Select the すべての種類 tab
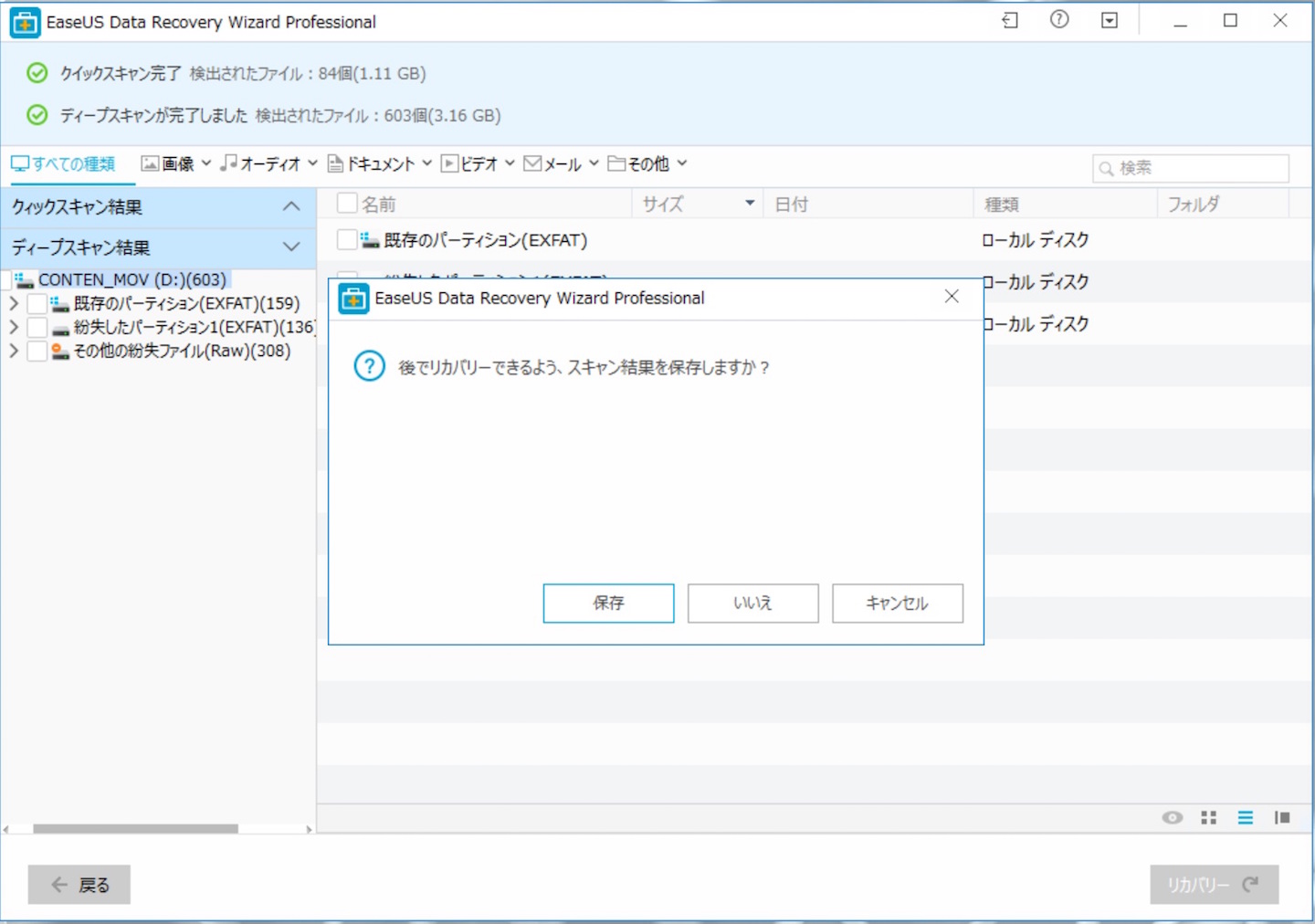 [x=63, y=163]
